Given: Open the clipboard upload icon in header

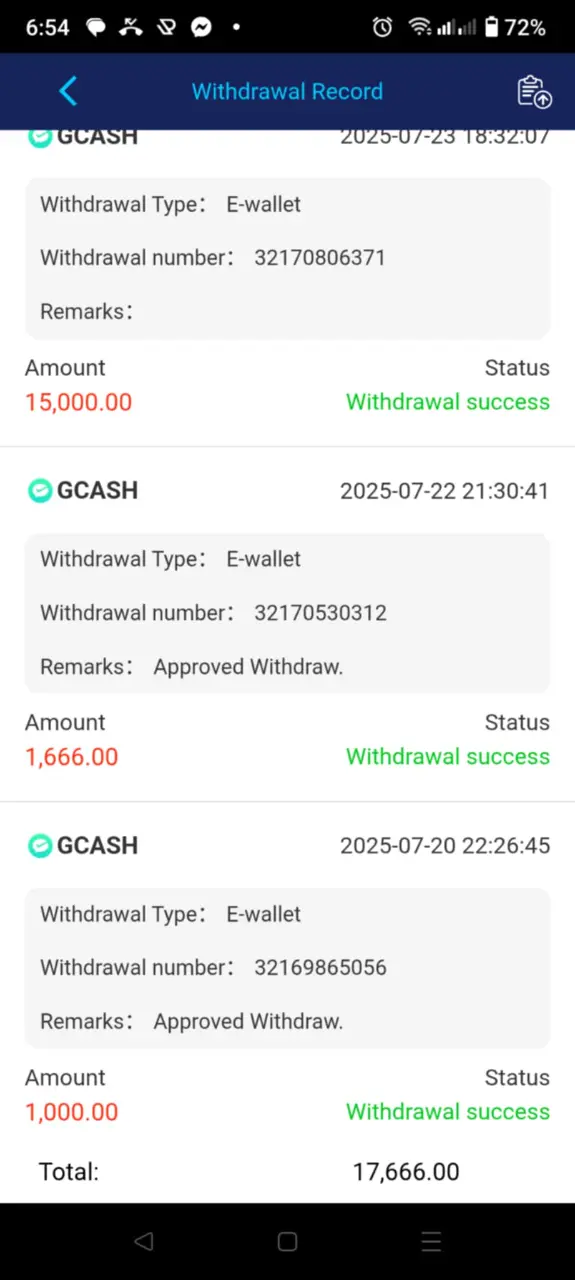Looking at the screenshot, I should [534, 91].
